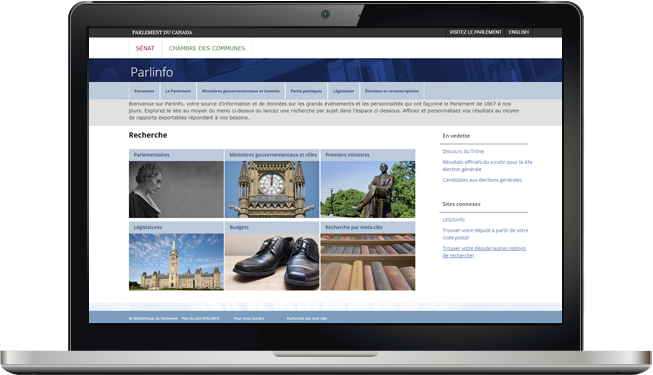The image size is (653, 375).
Task: Select the black shoes thumbnail
Action: pos(272,262)
